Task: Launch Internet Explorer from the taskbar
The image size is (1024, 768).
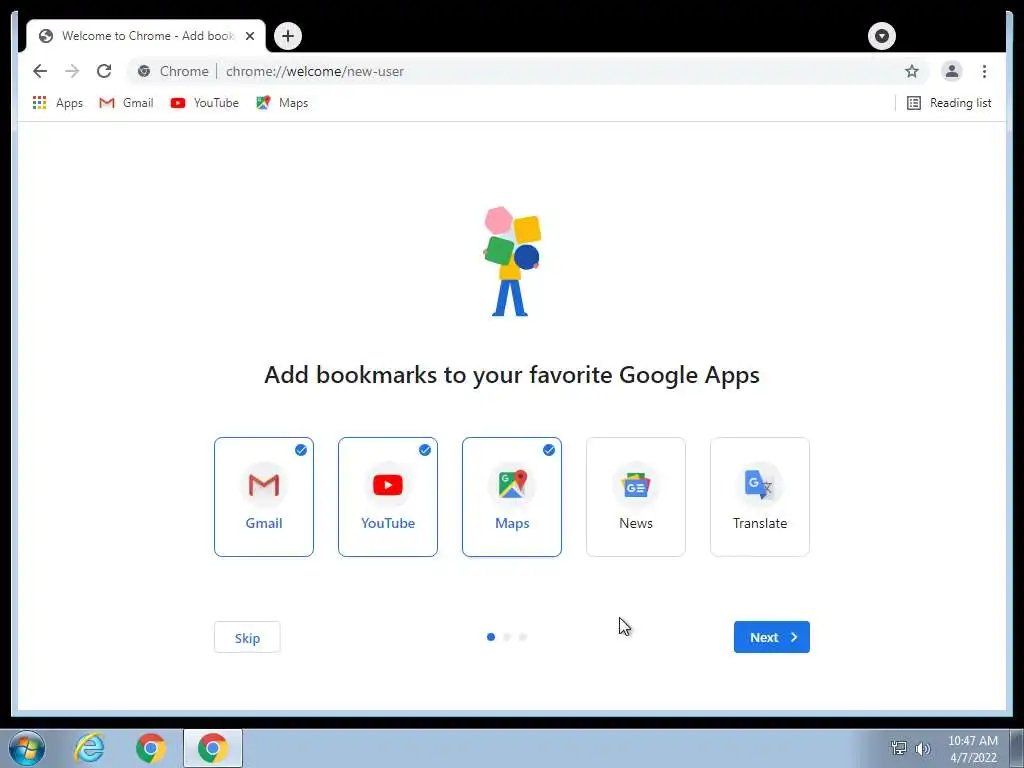Action: pyautogui.click(x=89, y=748)
